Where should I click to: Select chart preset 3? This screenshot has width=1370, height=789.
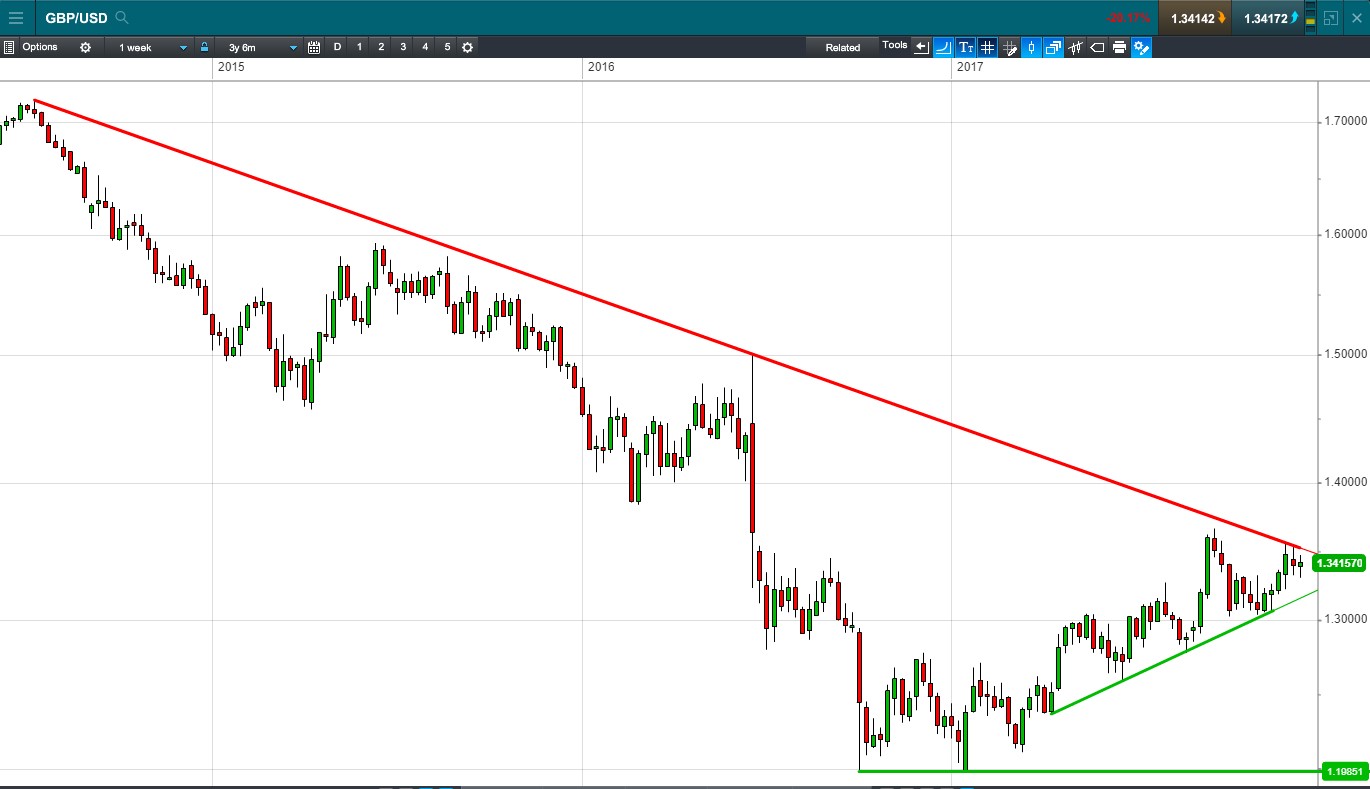403,47
